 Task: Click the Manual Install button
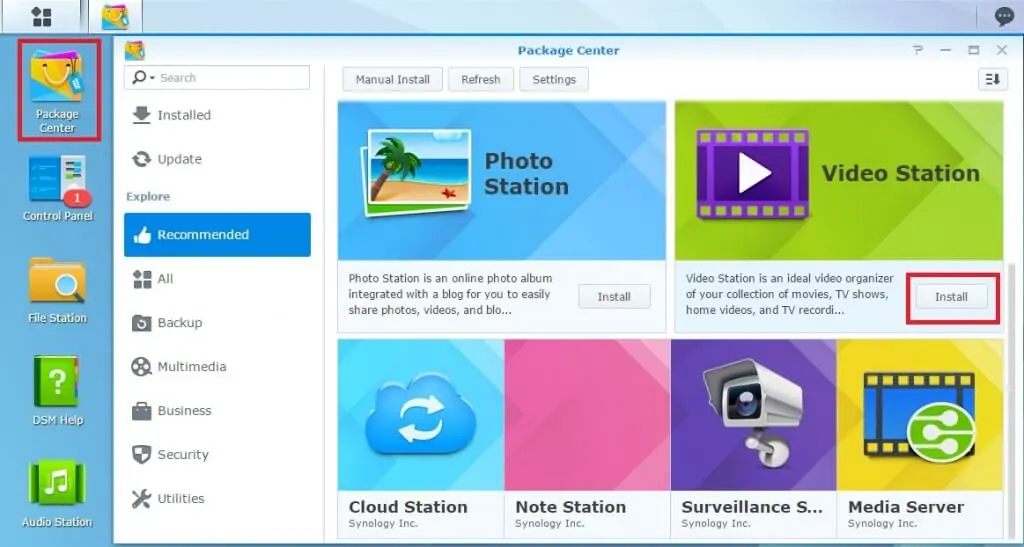point(392,79)
